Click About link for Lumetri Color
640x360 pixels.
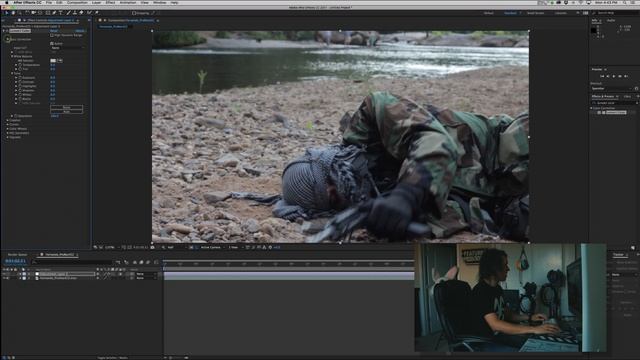coord(80,31)
